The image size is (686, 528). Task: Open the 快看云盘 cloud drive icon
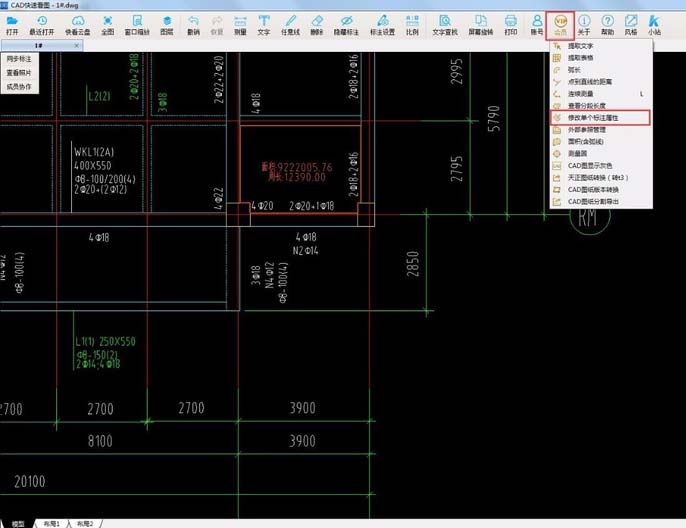[x=78, y=25]
